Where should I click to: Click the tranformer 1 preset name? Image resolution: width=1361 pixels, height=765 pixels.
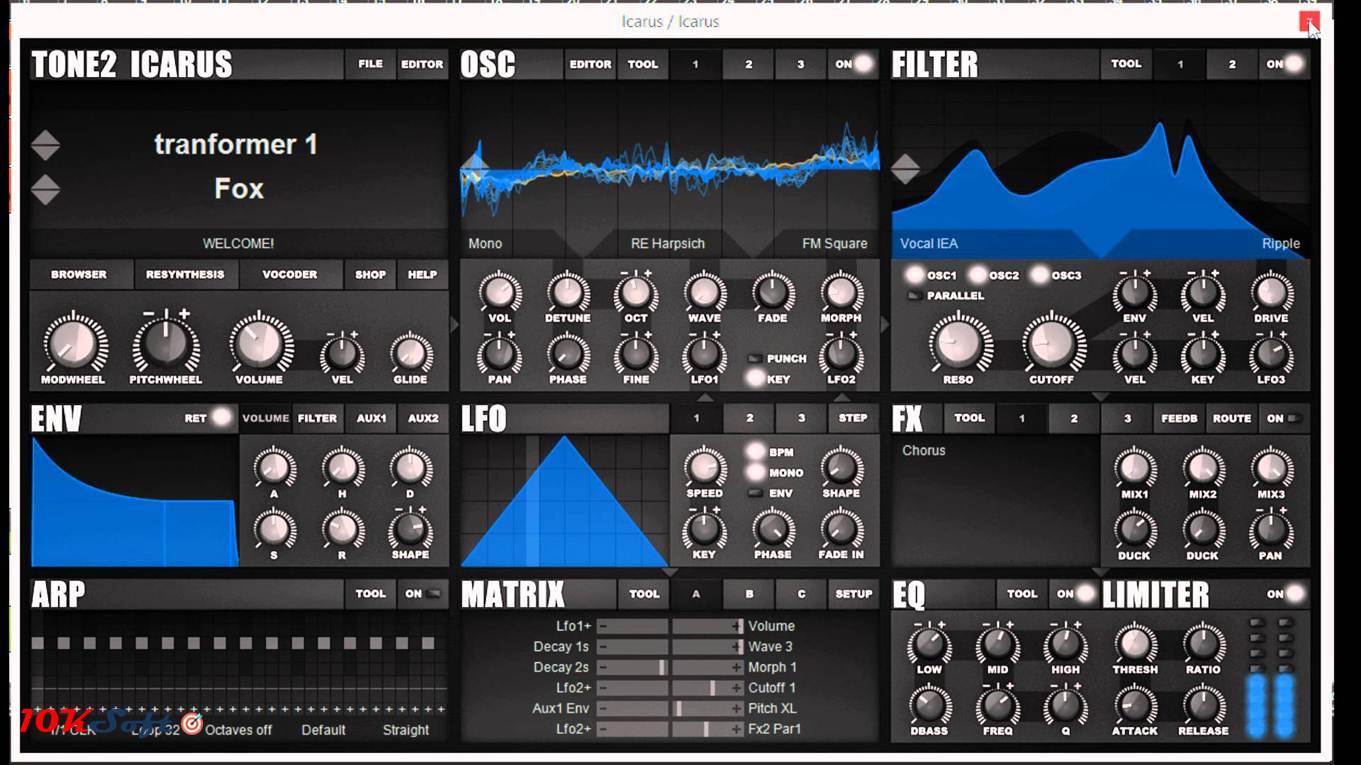pyautogui.click(x=236, y=144)
